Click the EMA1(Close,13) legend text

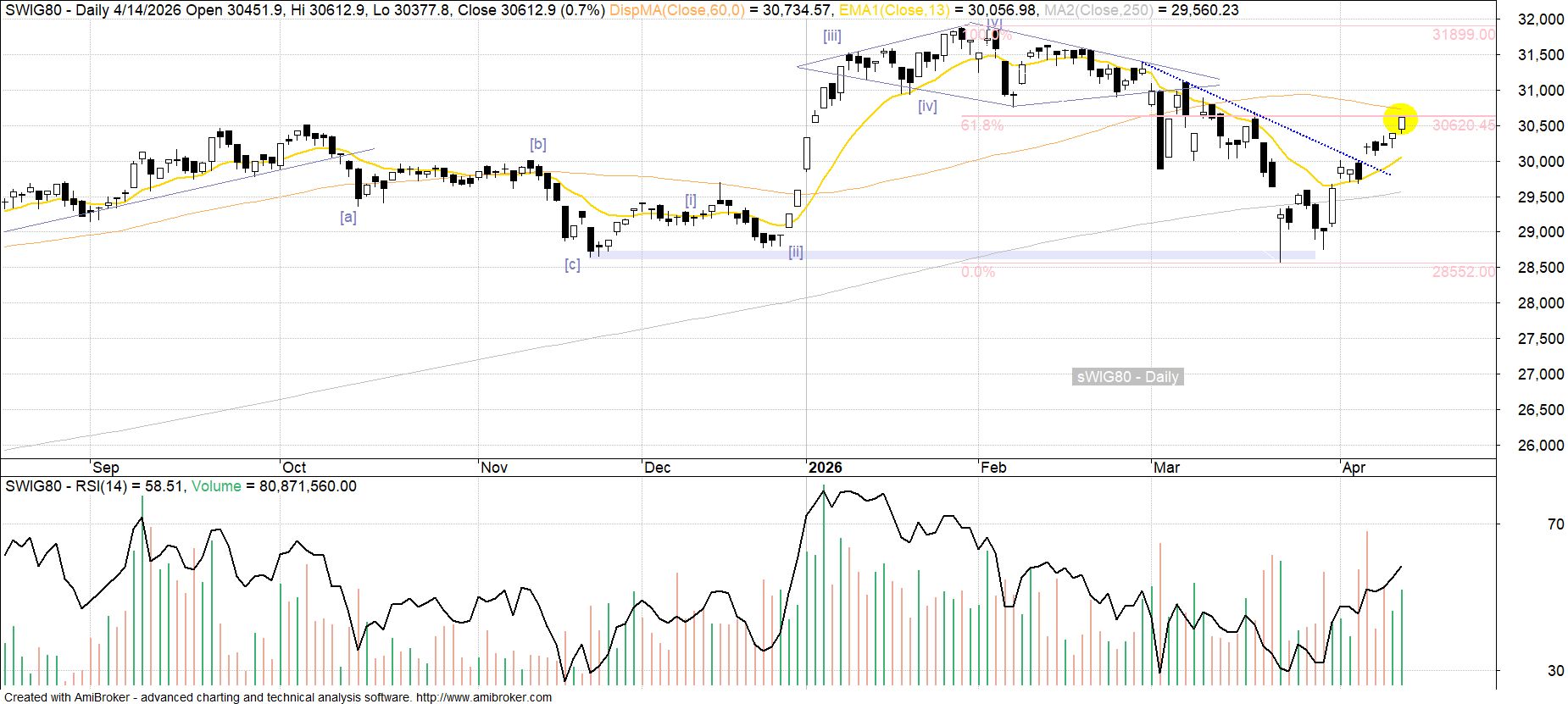click(x=897, y=10)
